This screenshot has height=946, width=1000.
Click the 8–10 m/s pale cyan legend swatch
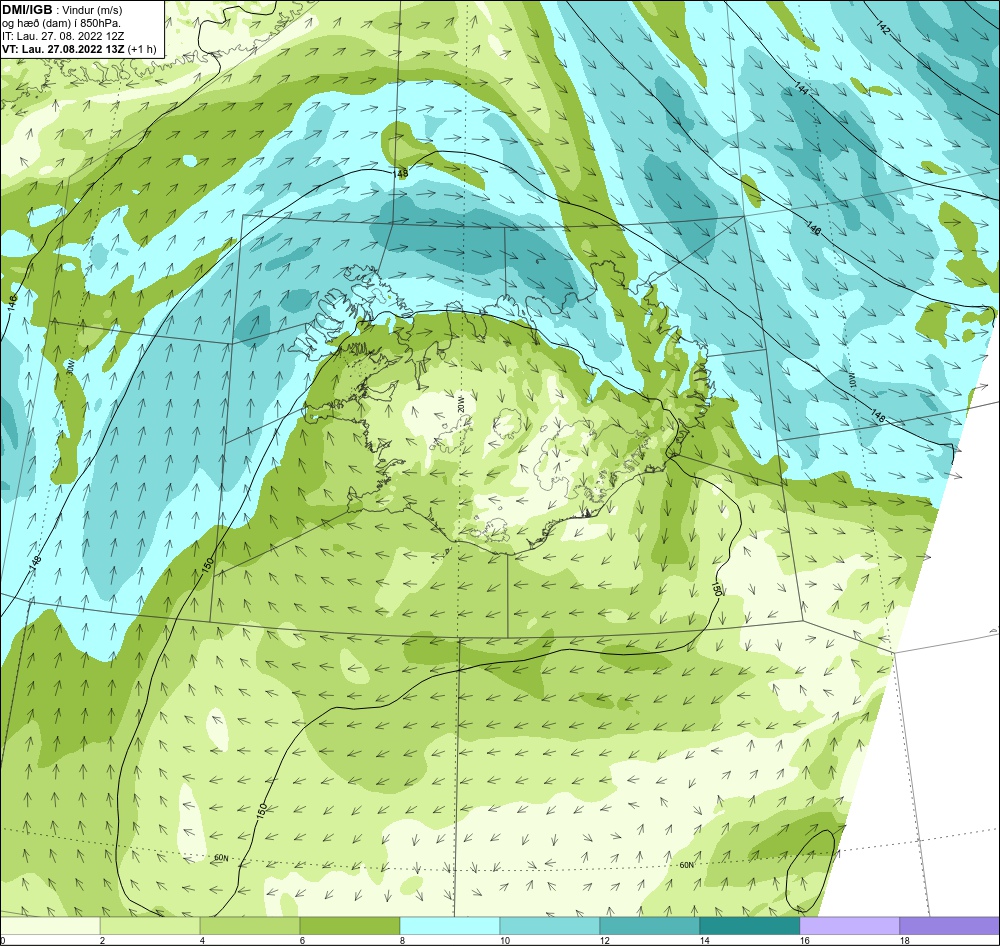(x=450, y=925)
